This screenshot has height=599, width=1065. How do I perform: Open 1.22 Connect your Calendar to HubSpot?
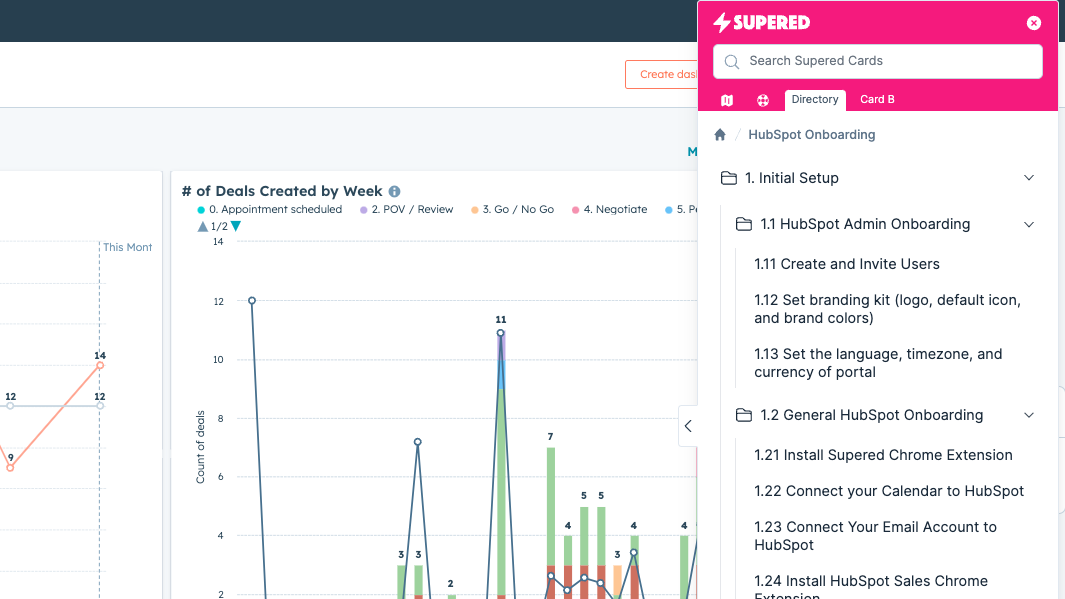pyautogui.click(x=888, y=491)
